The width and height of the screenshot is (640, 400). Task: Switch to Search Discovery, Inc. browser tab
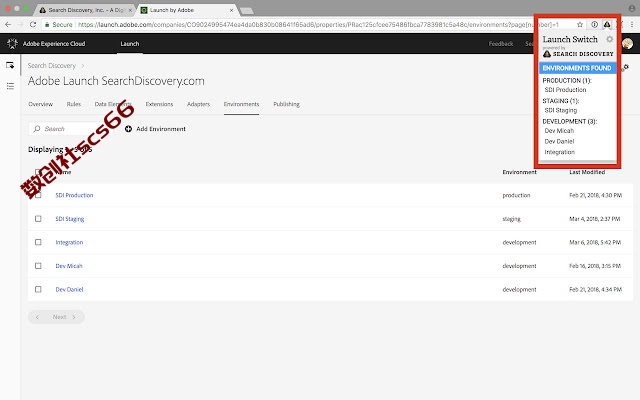(84, 10)
